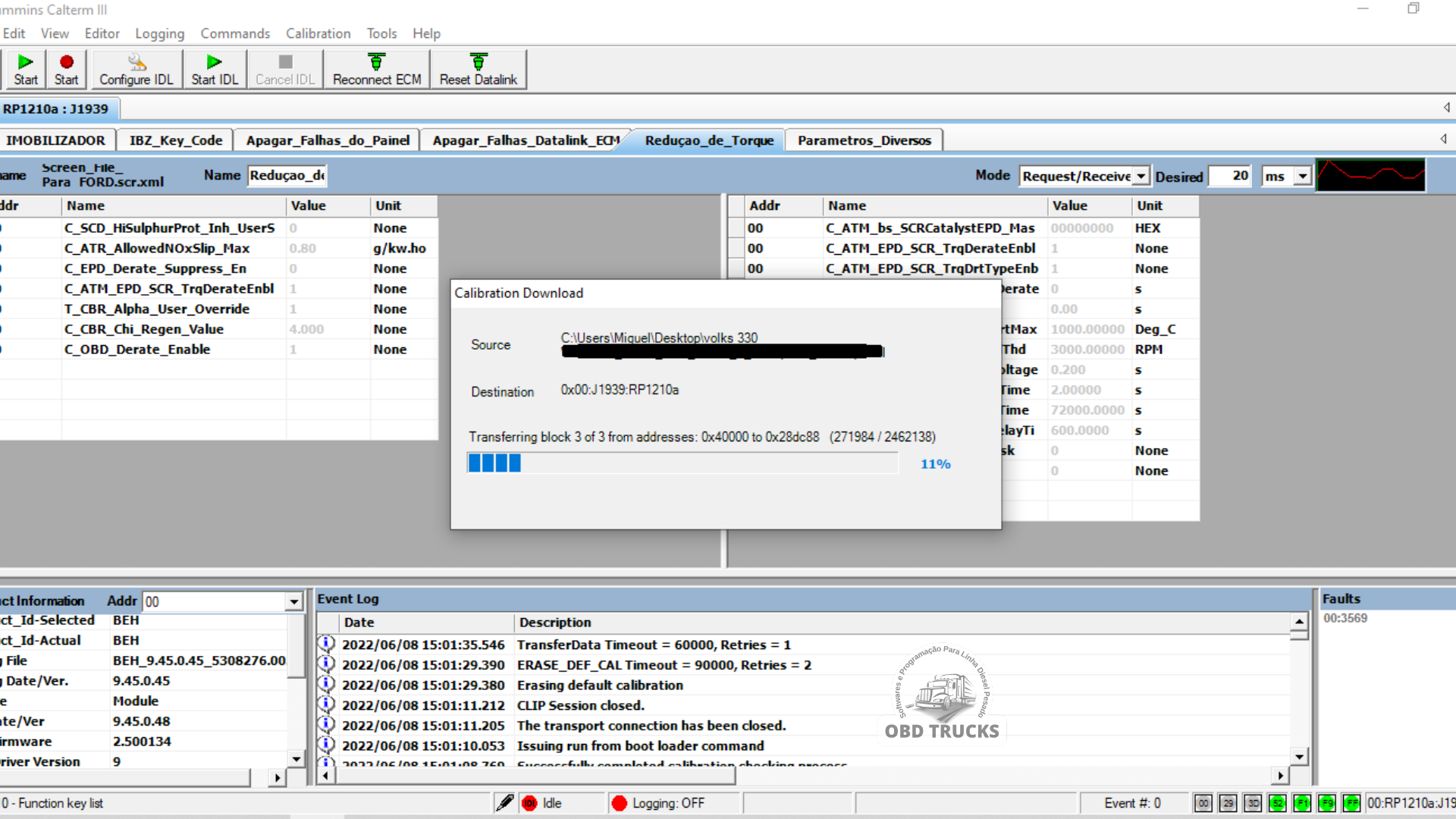Click right arrow of Product Information horizontal scrollbar
Screen dimensions: 1456x819
click(277, 777)
